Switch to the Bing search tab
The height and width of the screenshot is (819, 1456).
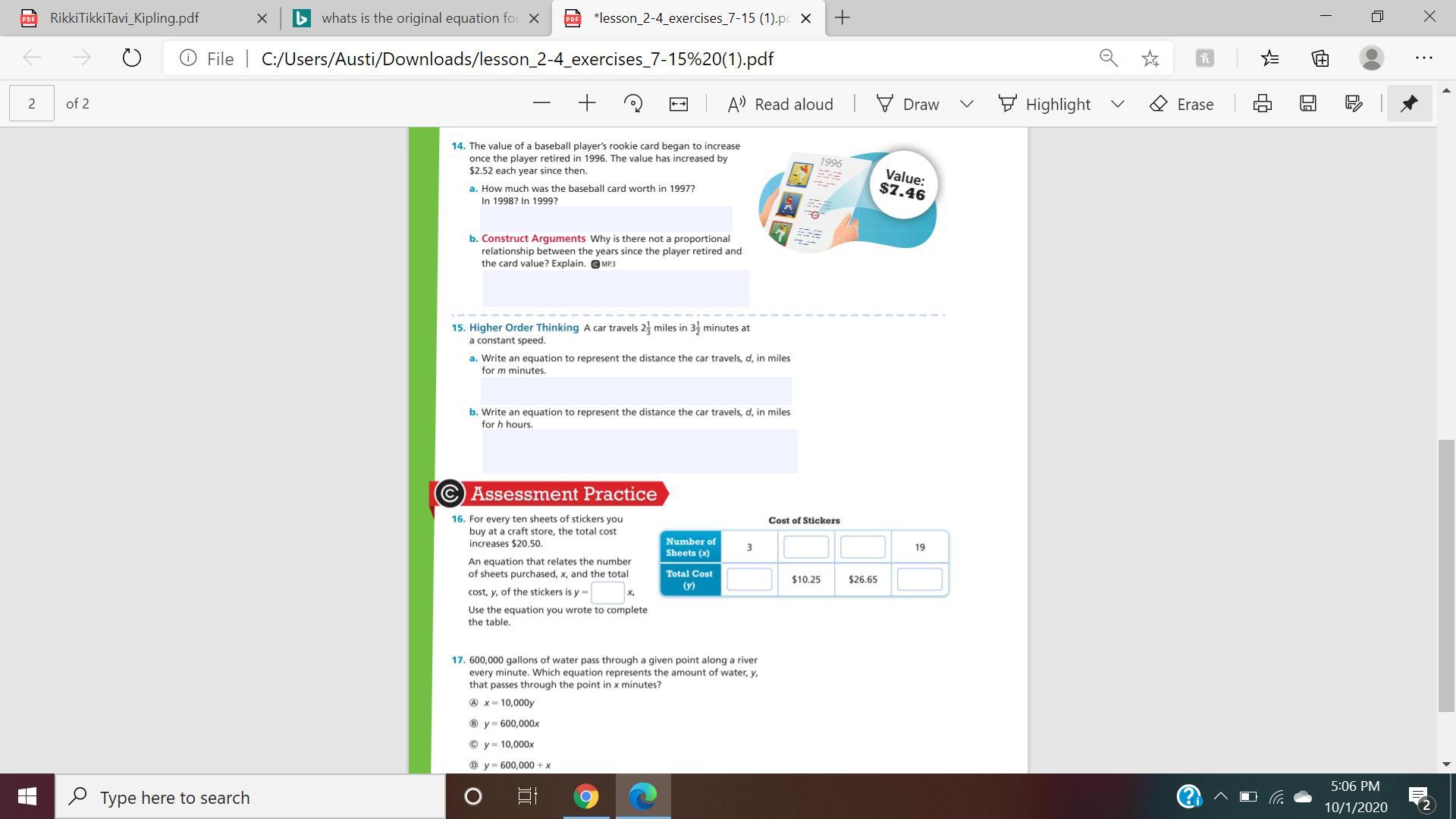(x=419, y=18)
